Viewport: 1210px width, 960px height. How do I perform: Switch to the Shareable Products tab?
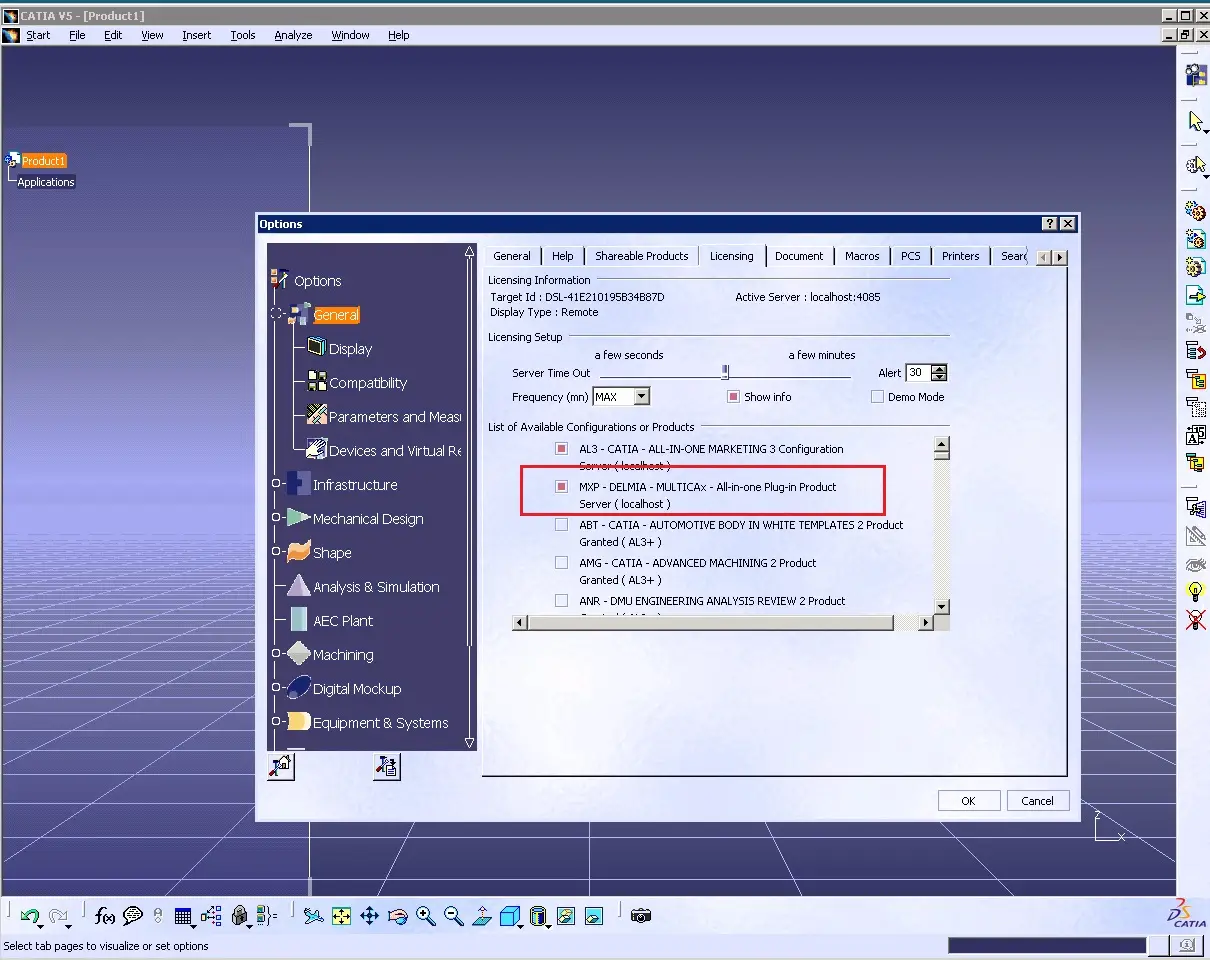(642, 256)
